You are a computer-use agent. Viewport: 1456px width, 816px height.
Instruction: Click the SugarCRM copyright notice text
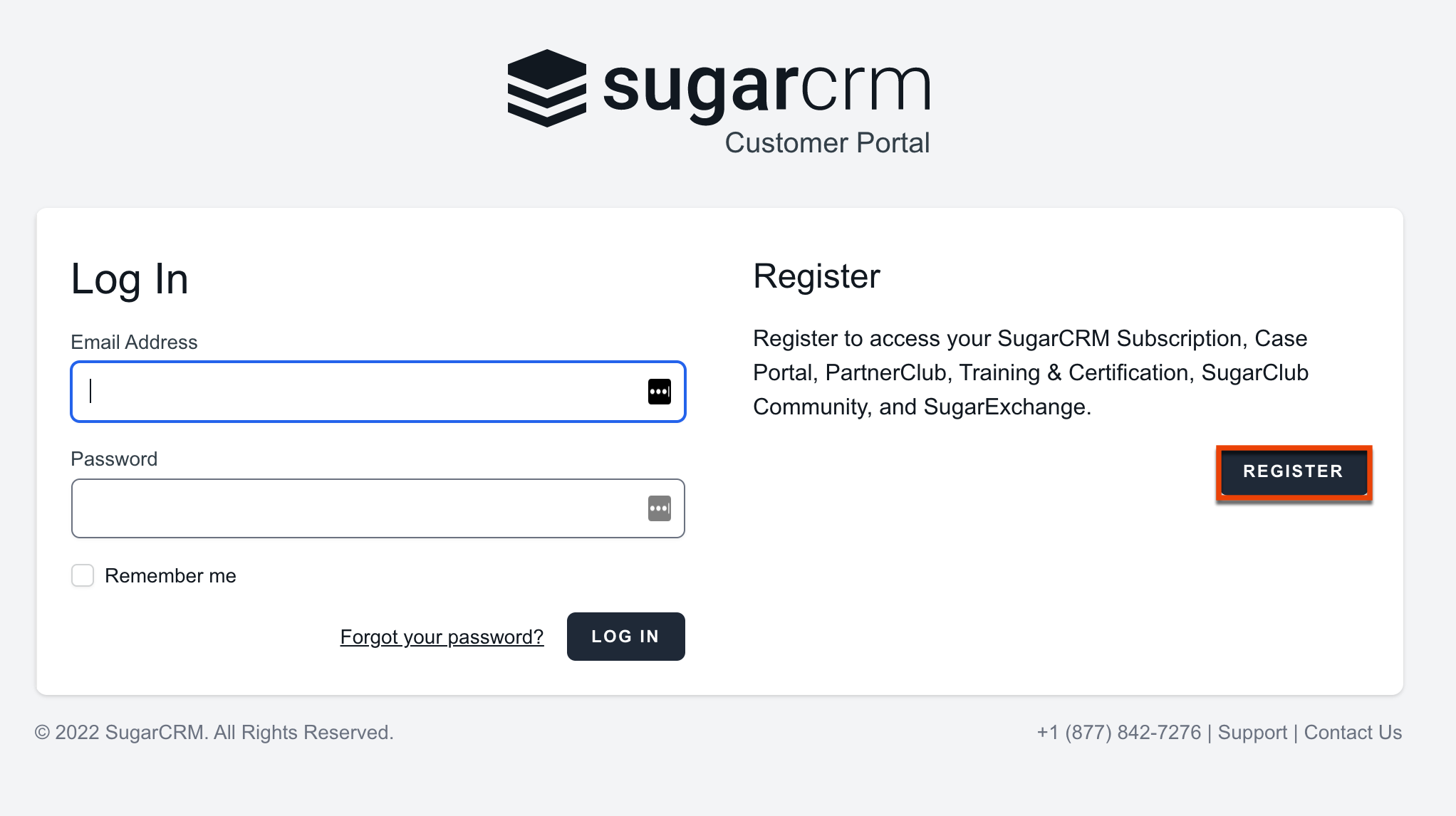click(x=214, y=732)
